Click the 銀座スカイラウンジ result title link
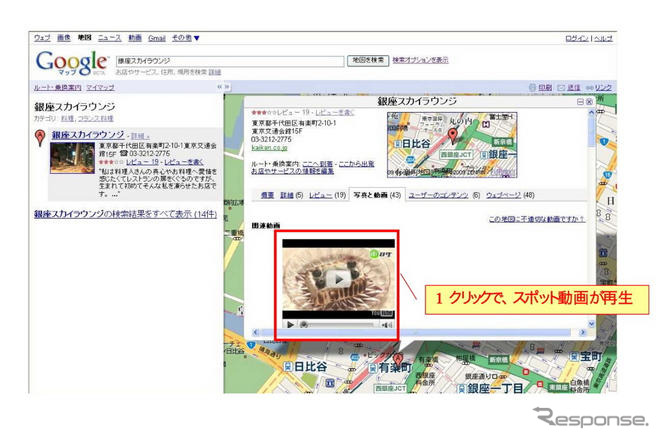Screen dimensions: 660x439 tap(88, 135)
